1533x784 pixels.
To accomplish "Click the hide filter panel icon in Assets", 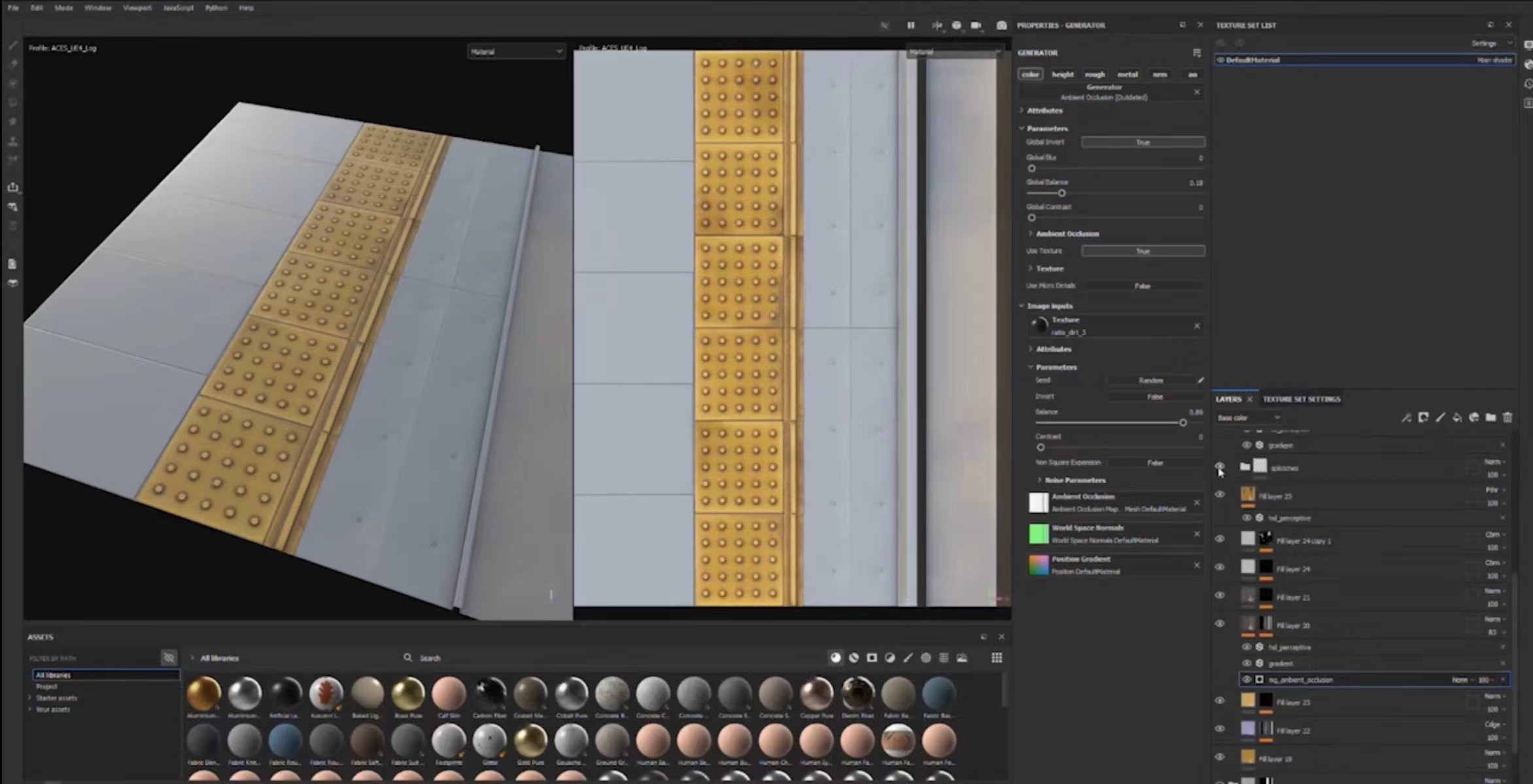I will 169,658.
